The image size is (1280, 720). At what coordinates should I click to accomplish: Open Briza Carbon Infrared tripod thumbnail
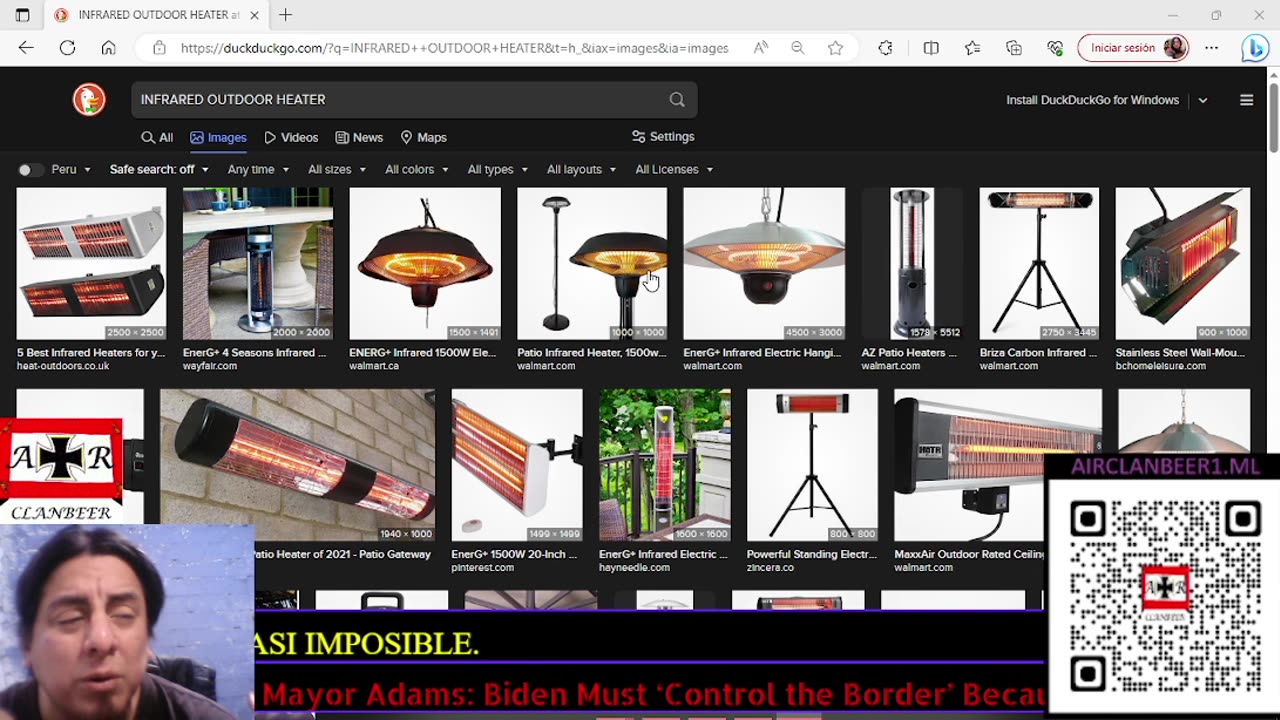tap(1039, 264)
